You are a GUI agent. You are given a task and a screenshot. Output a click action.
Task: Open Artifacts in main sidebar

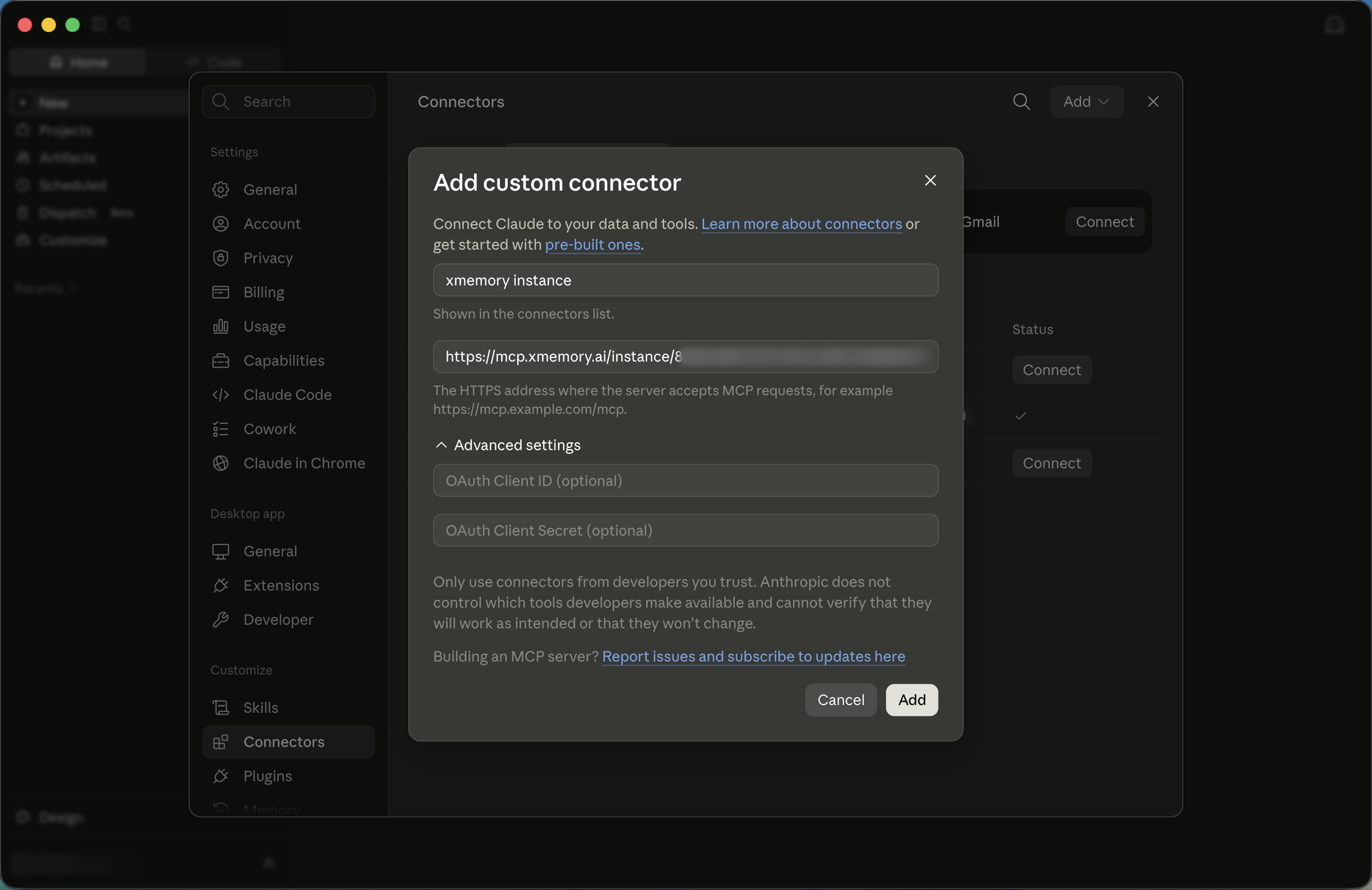[x=67, y=157]
